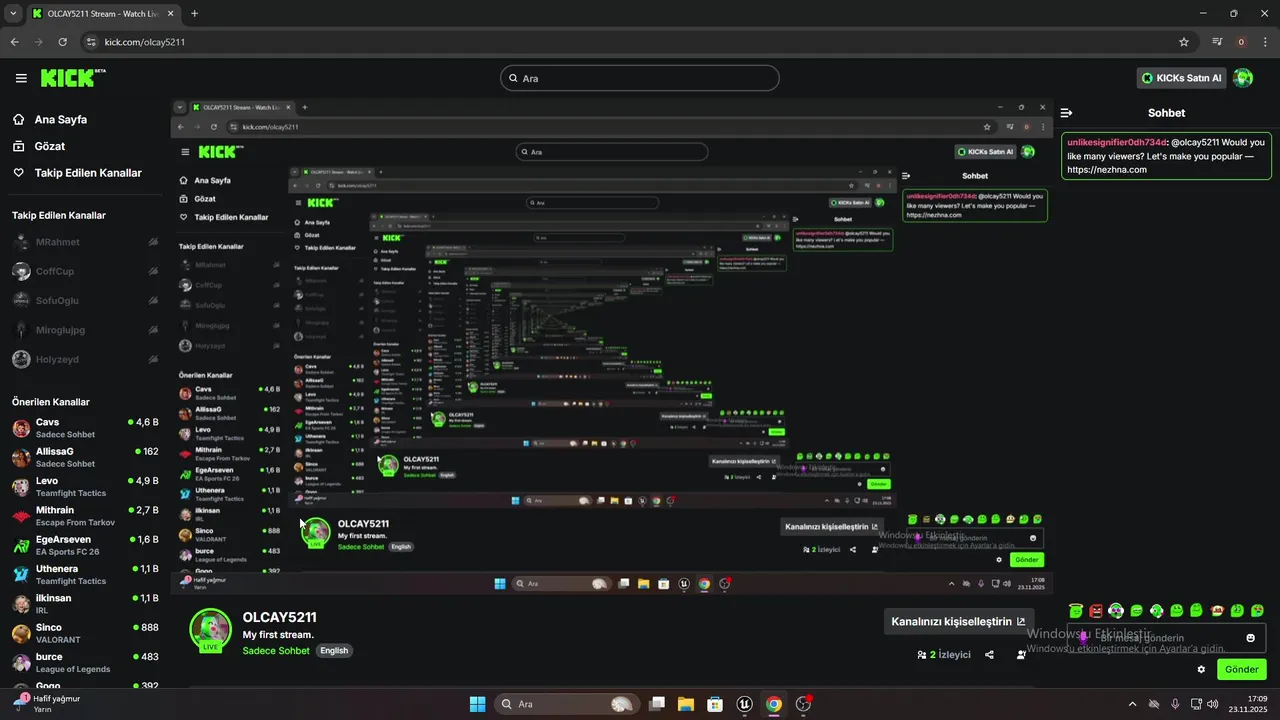Viewport: 1280px width, 720px height.
Task: Open the hamburger menu beside the main KICK logo
Action: [x=21, y=78]
